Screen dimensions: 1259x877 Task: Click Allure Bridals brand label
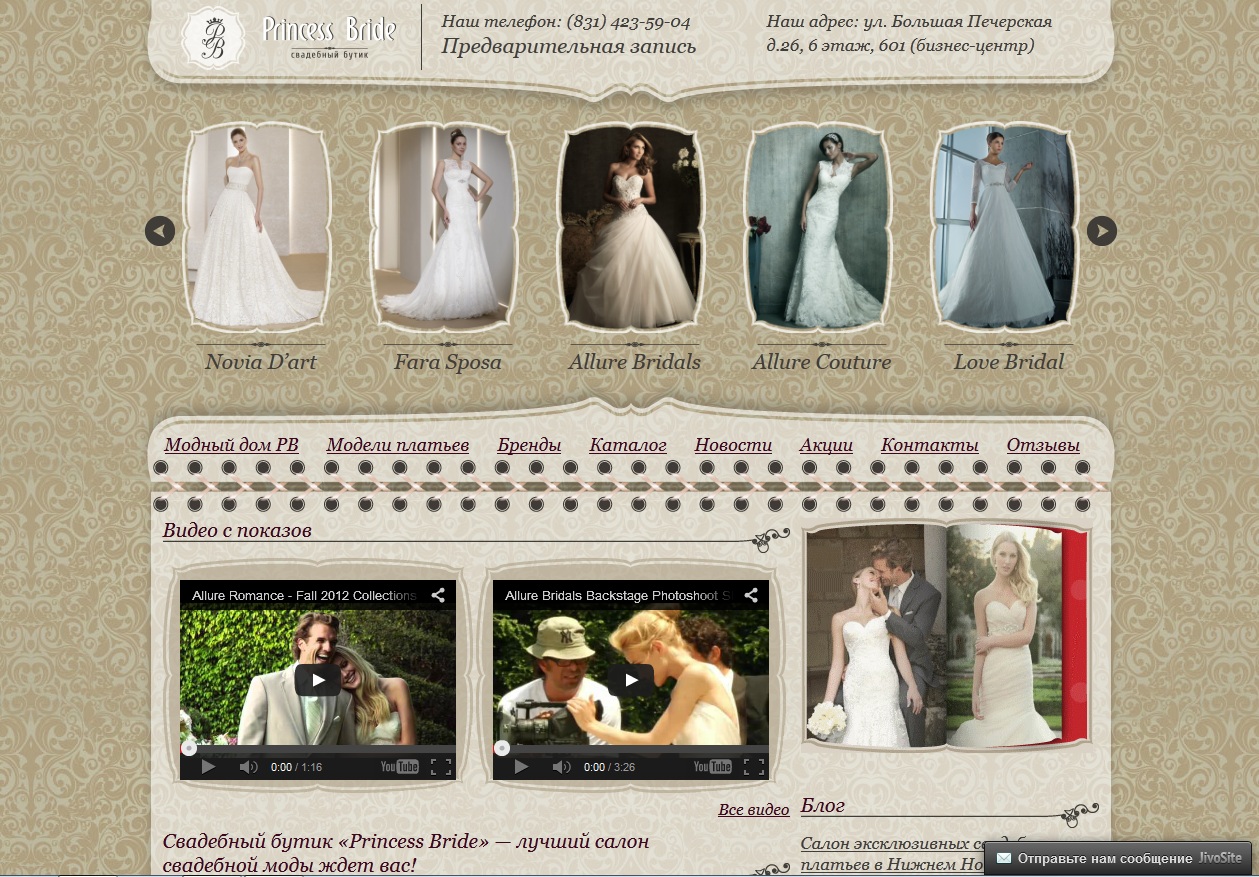point(635,362)
